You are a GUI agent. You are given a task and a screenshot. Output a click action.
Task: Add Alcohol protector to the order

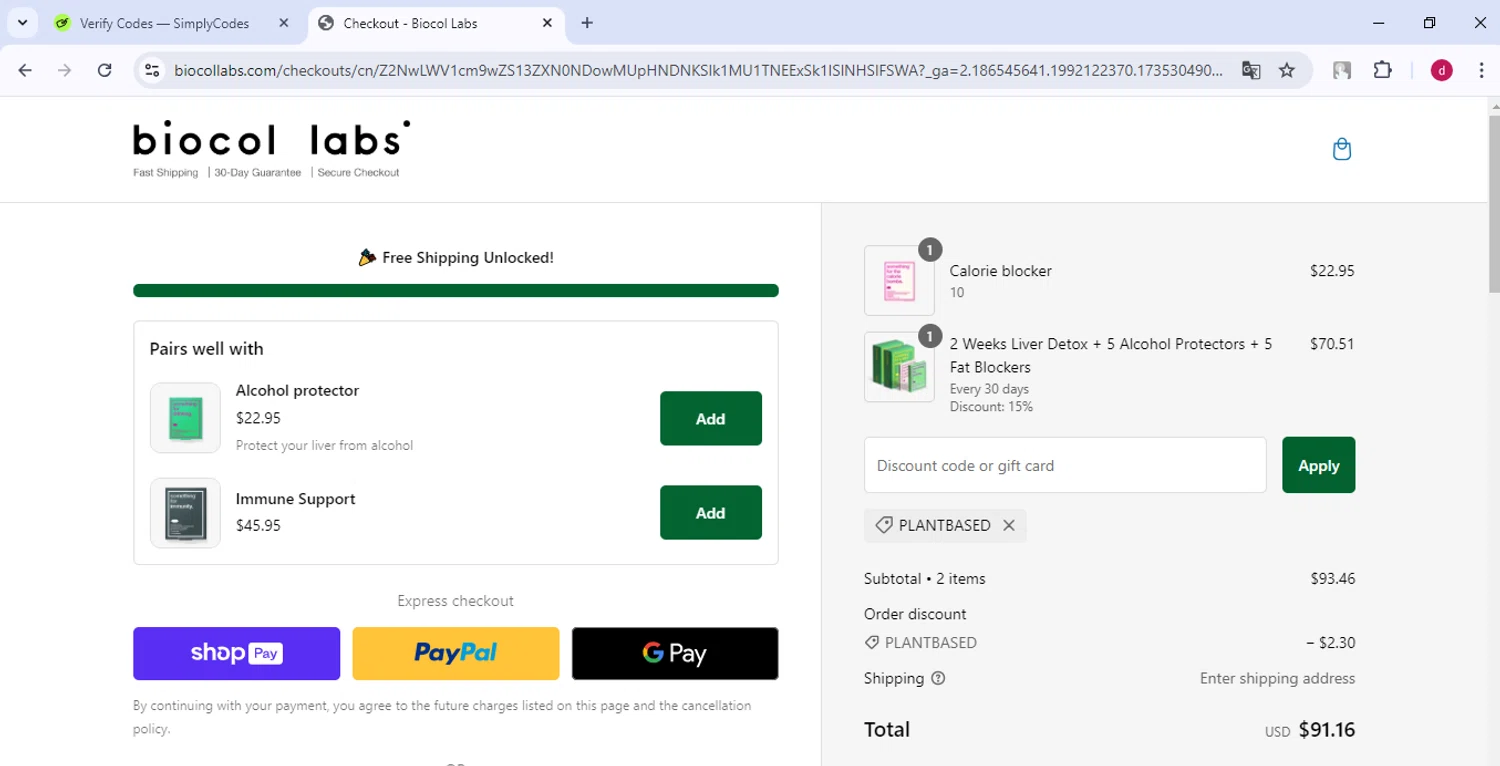(711, 418)
